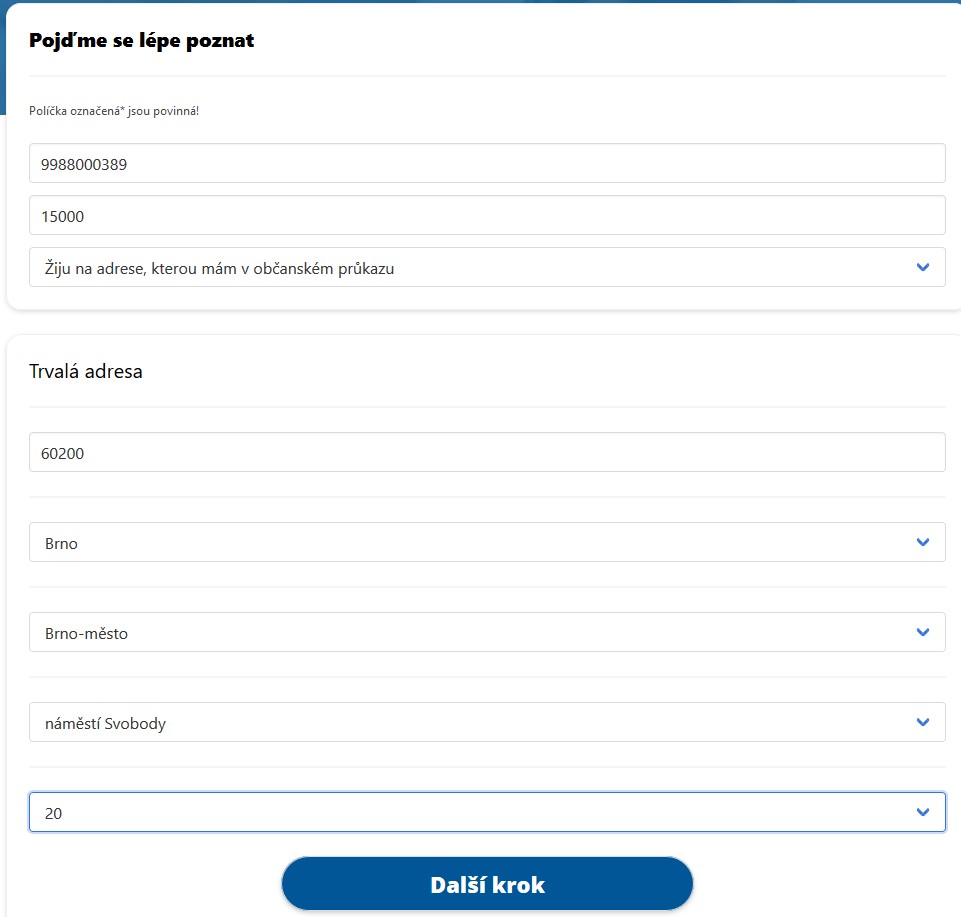This screenshot has width=961, height=917.
Task: Open the house number dropdown showing 20
Action: [487, 812]
